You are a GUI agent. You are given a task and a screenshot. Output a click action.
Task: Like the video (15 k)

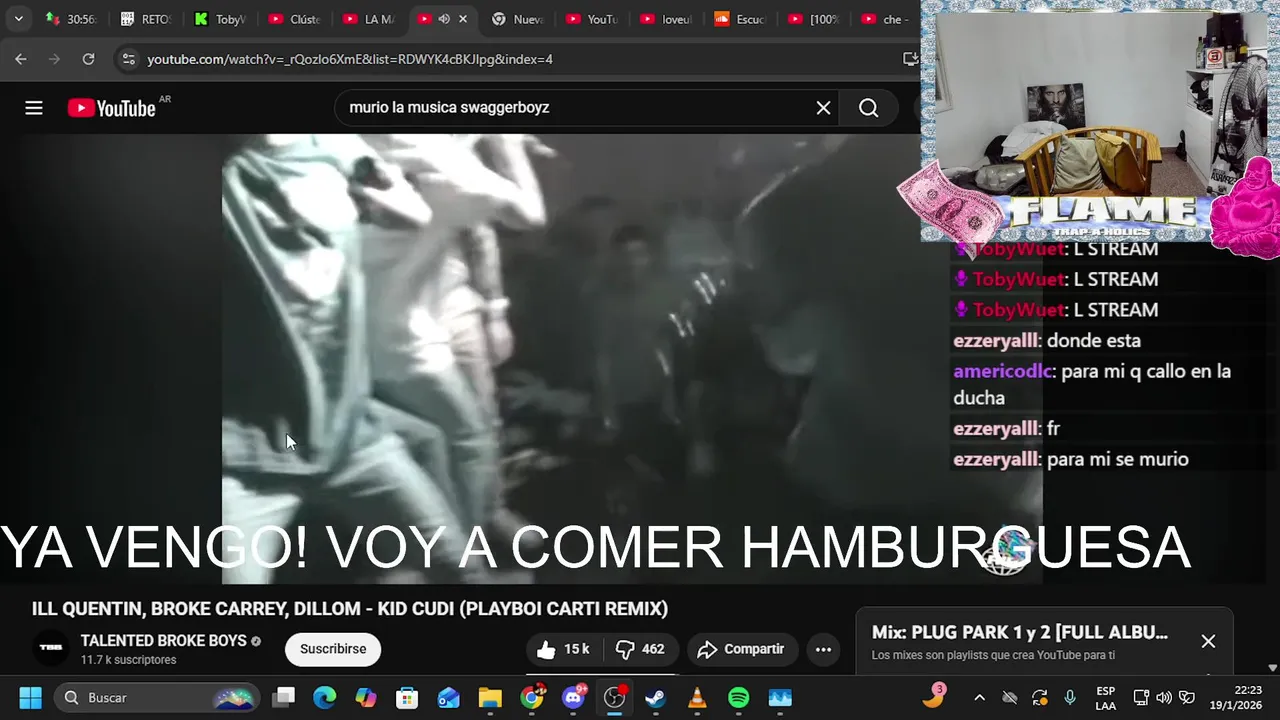point(564,649)
